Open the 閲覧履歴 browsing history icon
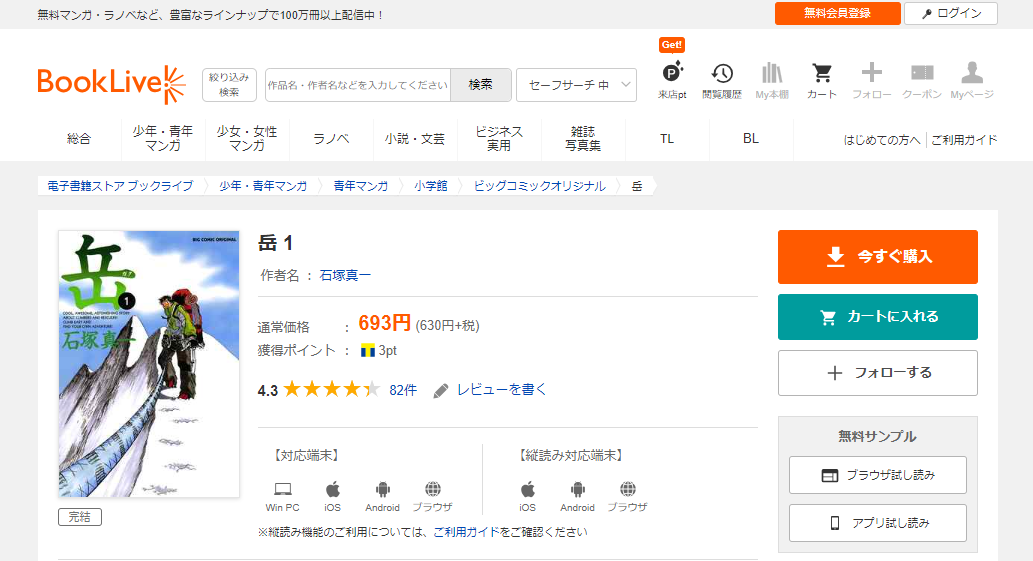The image size is (1033, 561). [x=722, y=78]
